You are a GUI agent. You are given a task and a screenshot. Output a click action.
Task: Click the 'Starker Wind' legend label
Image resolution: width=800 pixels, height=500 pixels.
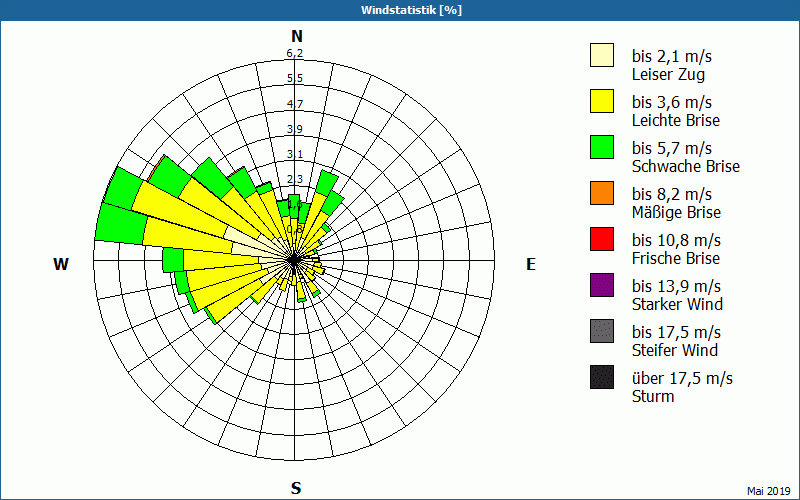coord(677,304)
